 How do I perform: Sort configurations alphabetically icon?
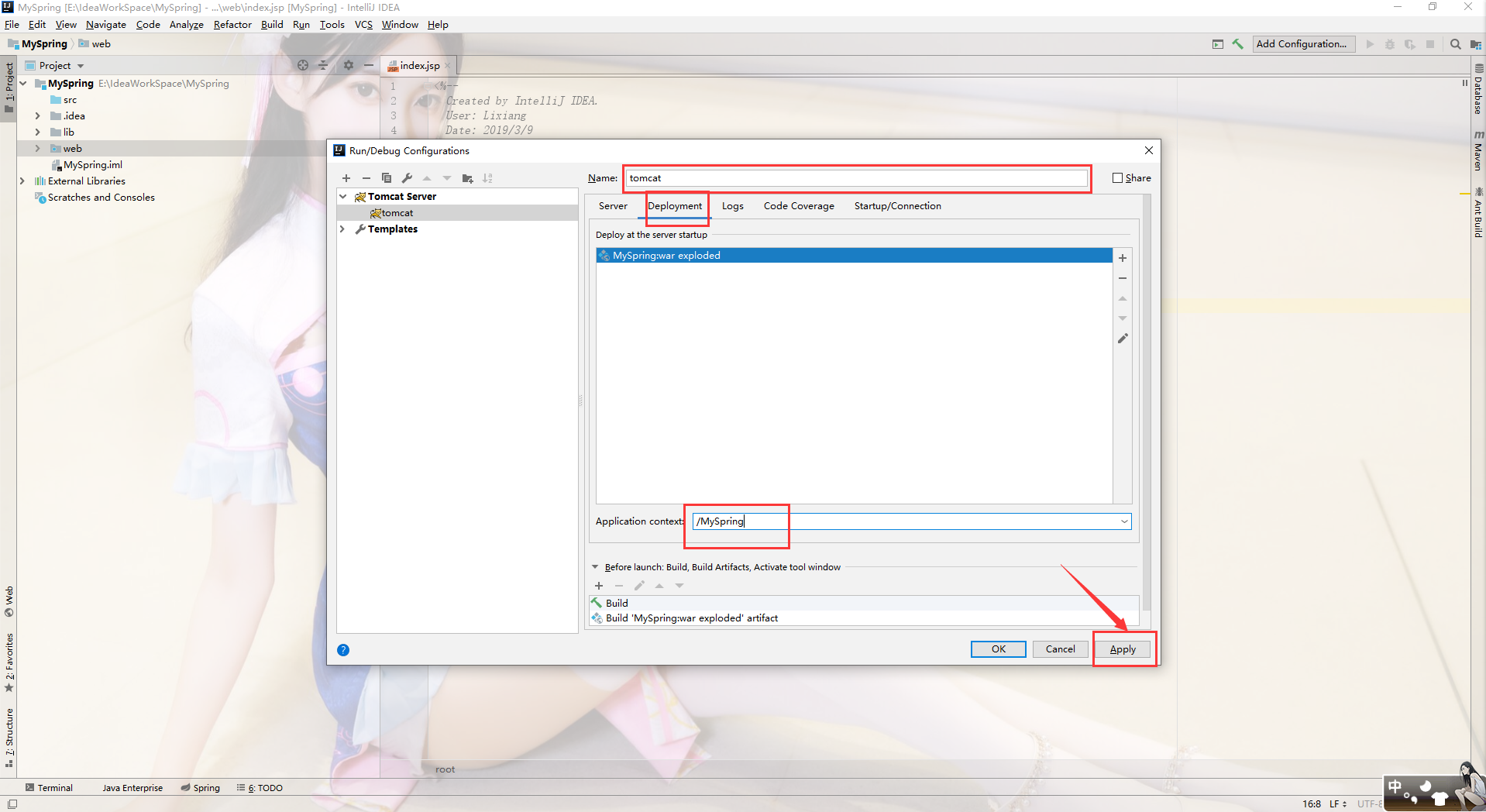point(487,178)
